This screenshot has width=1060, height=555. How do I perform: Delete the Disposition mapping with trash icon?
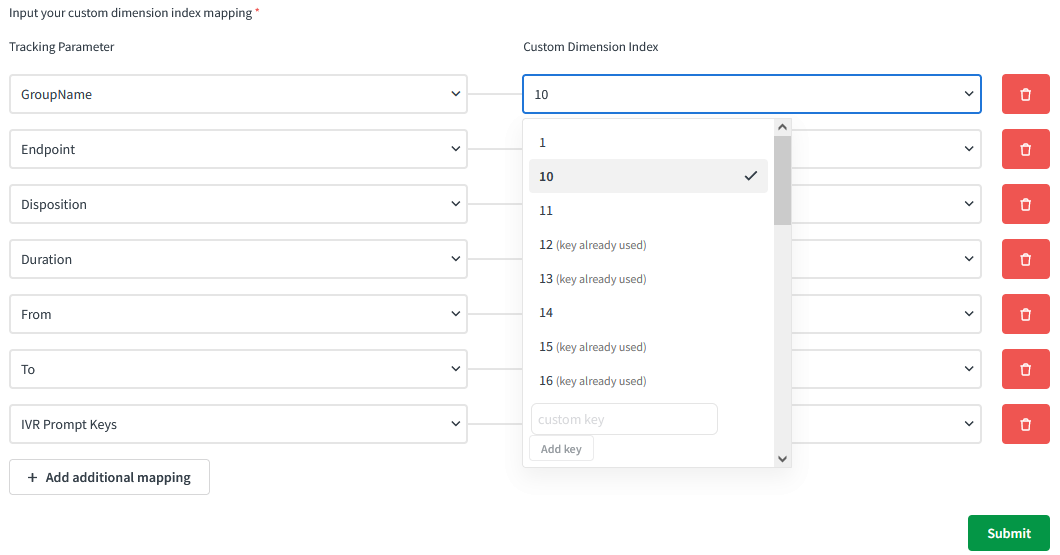(1025, 204)
